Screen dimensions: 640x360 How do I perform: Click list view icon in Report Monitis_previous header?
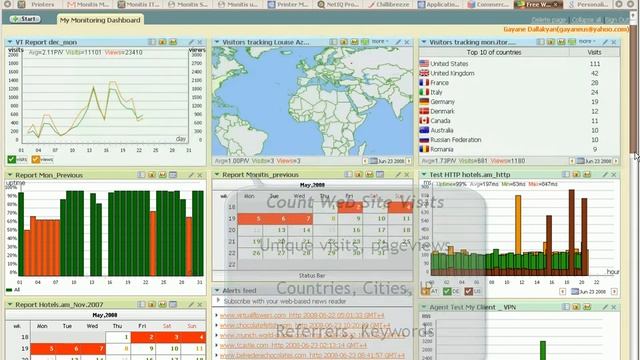[x=348, y=175]
